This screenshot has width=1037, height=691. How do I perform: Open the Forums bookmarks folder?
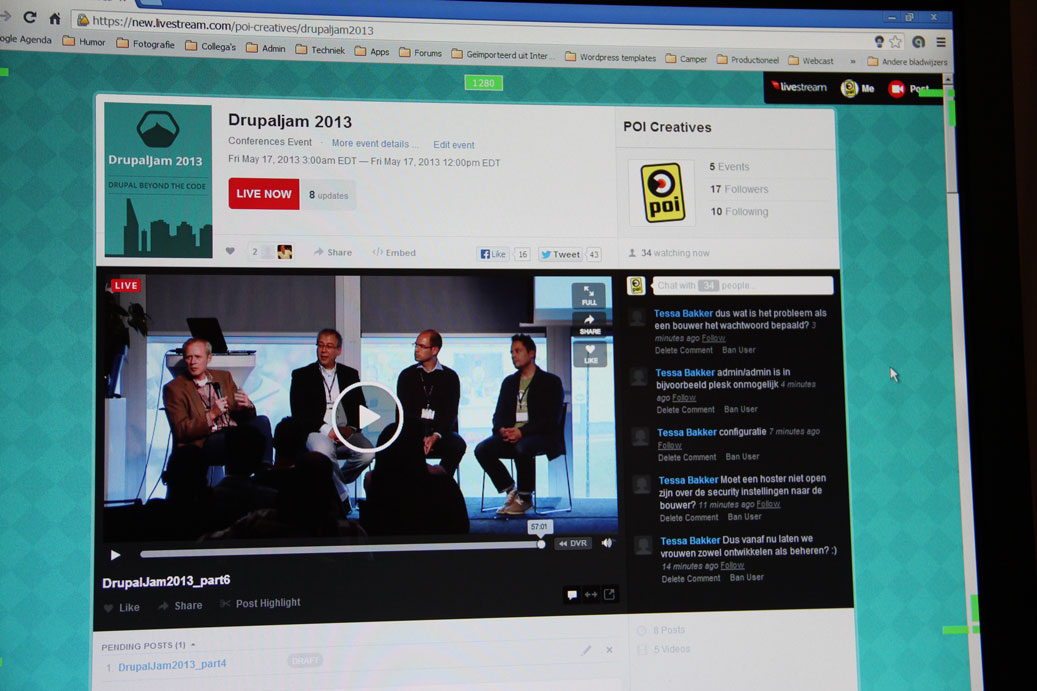(421, 53)
